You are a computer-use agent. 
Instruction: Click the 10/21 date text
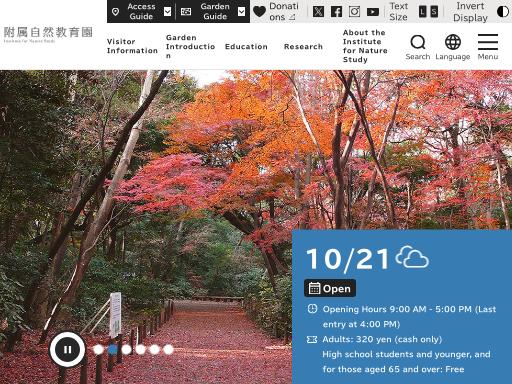click(x=348, y=259)
